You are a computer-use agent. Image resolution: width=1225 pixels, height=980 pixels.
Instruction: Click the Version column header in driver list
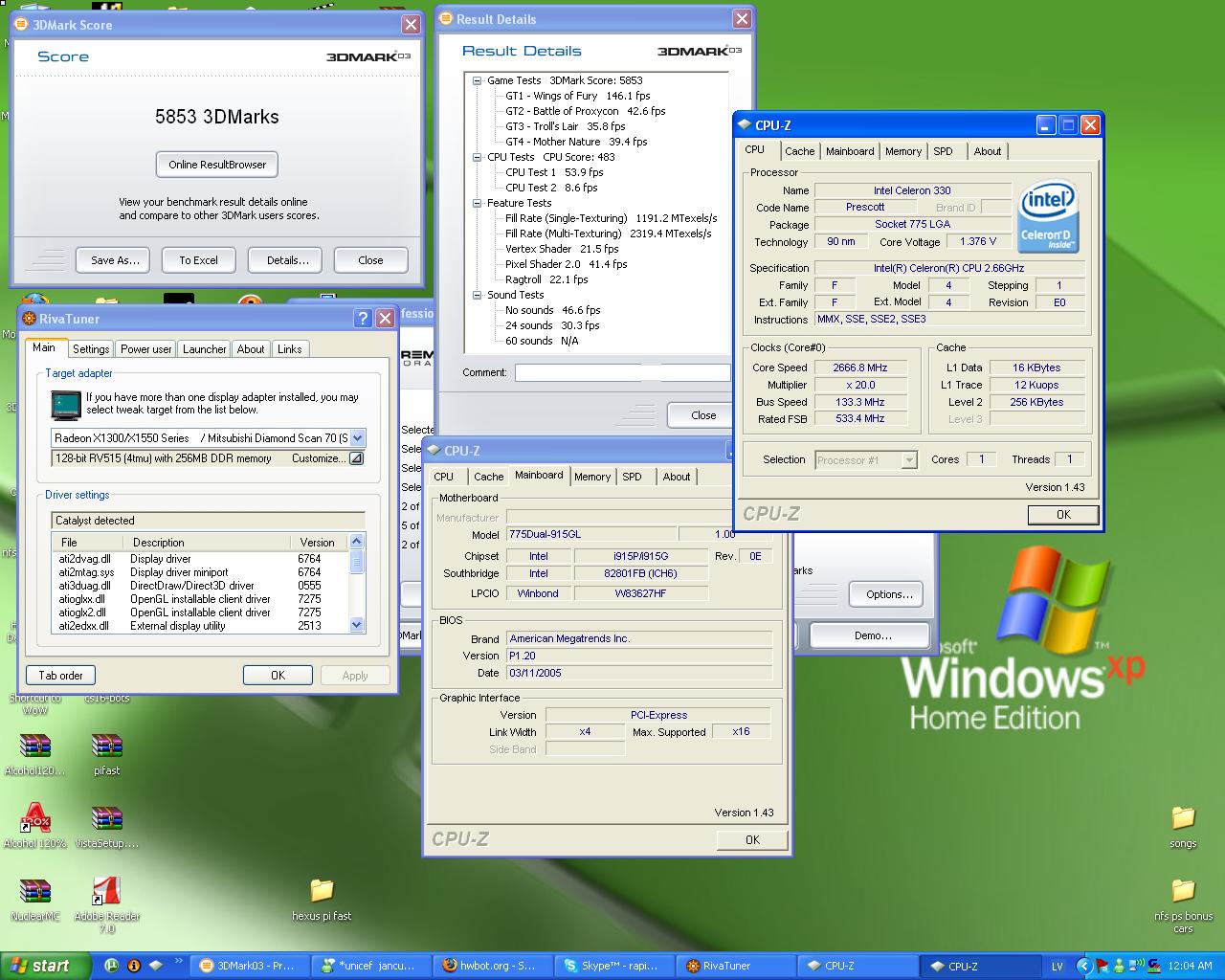[318, 542]
